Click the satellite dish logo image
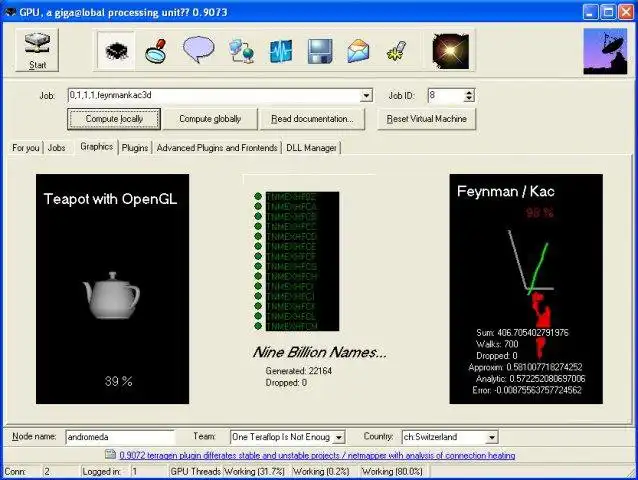Screen dimensions: 638x480 605,51
